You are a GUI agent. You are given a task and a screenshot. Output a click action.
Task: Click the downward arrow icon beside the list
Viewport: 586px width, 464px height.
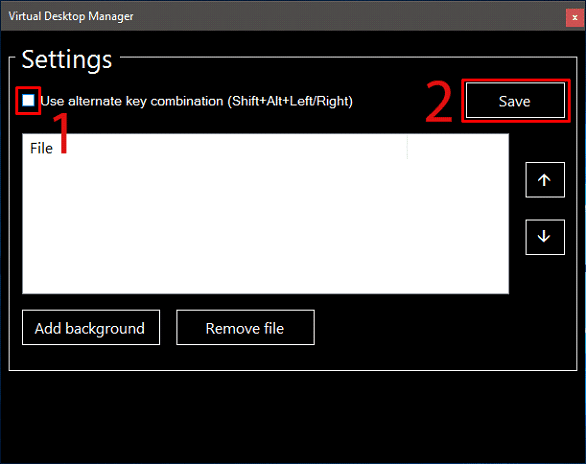(x=544, y=236)
